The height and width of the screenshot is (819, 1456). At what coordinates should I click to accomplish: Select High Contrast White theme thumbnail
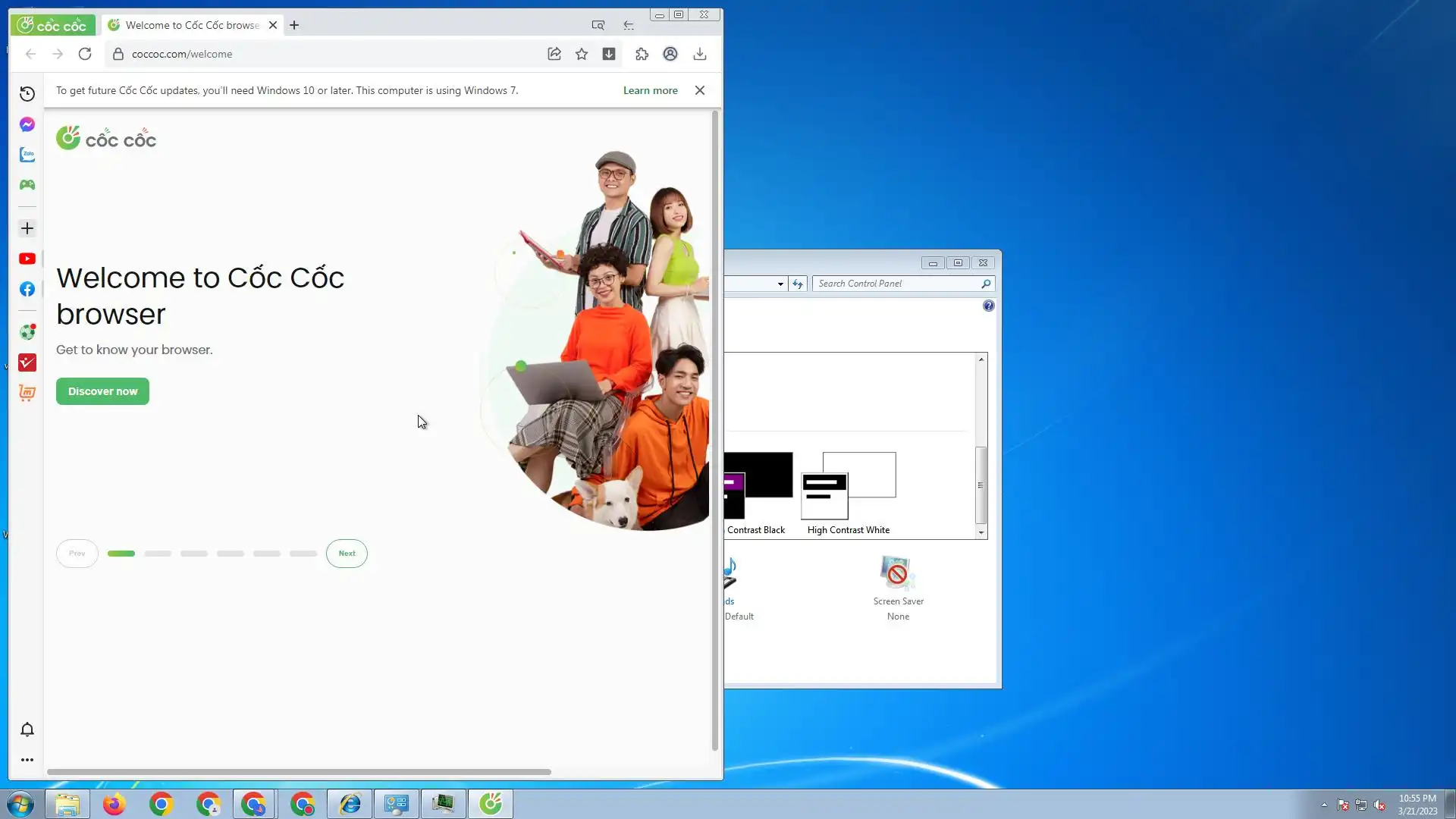tap(849, 486)
